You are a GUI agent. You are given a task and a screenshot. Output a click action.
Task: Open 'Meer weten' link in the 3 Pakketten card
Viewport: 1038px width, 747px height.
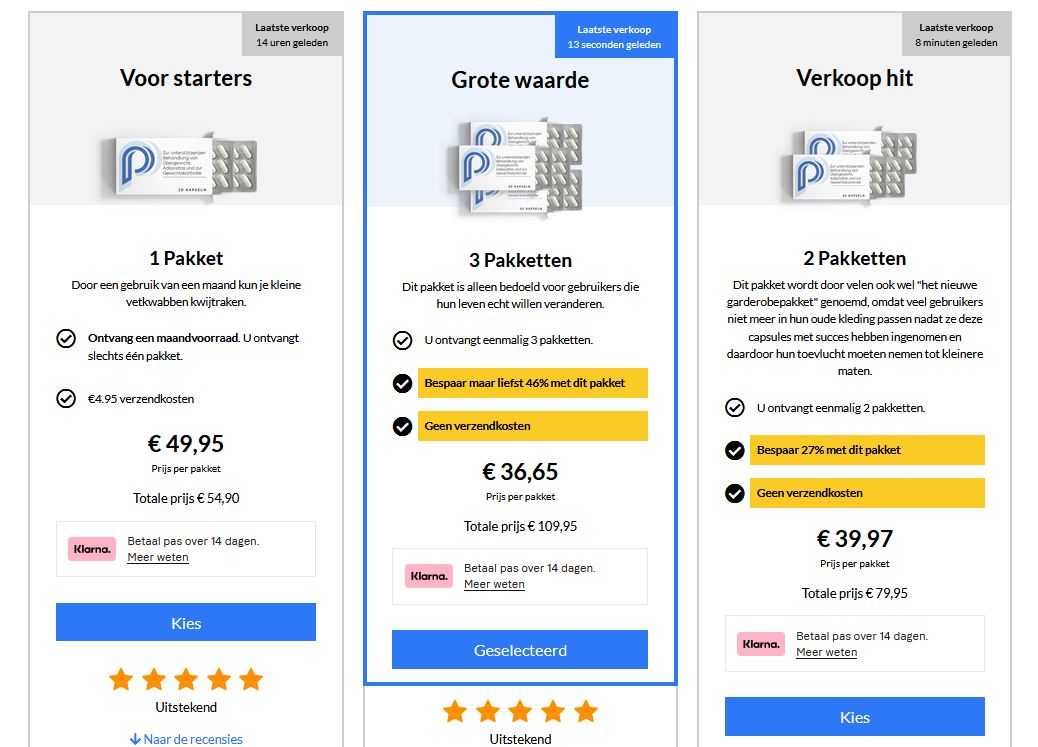[x=494, y=584]
